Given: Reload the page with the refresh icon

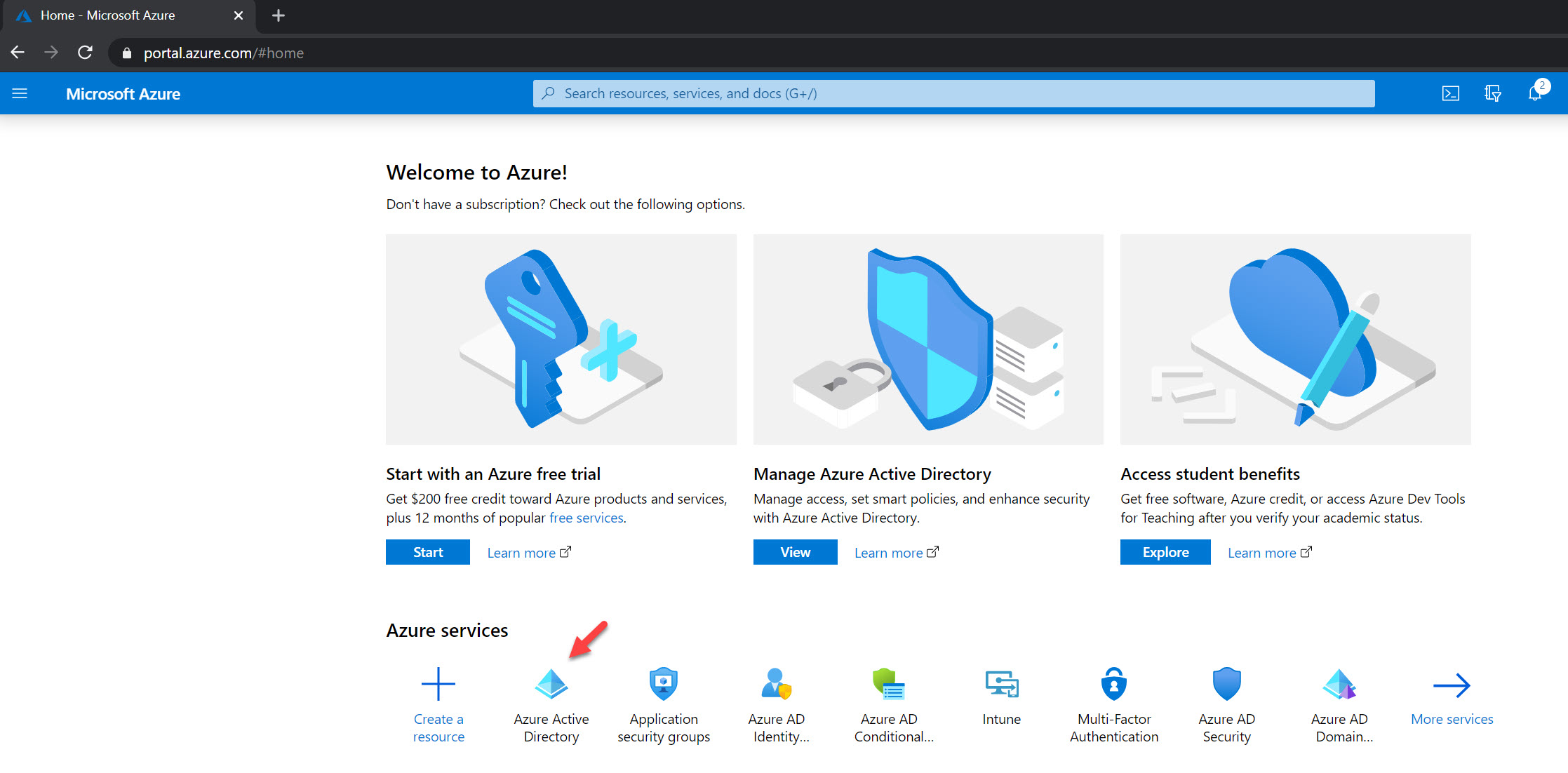Looking at the screenshot, I should coord(85,52).
